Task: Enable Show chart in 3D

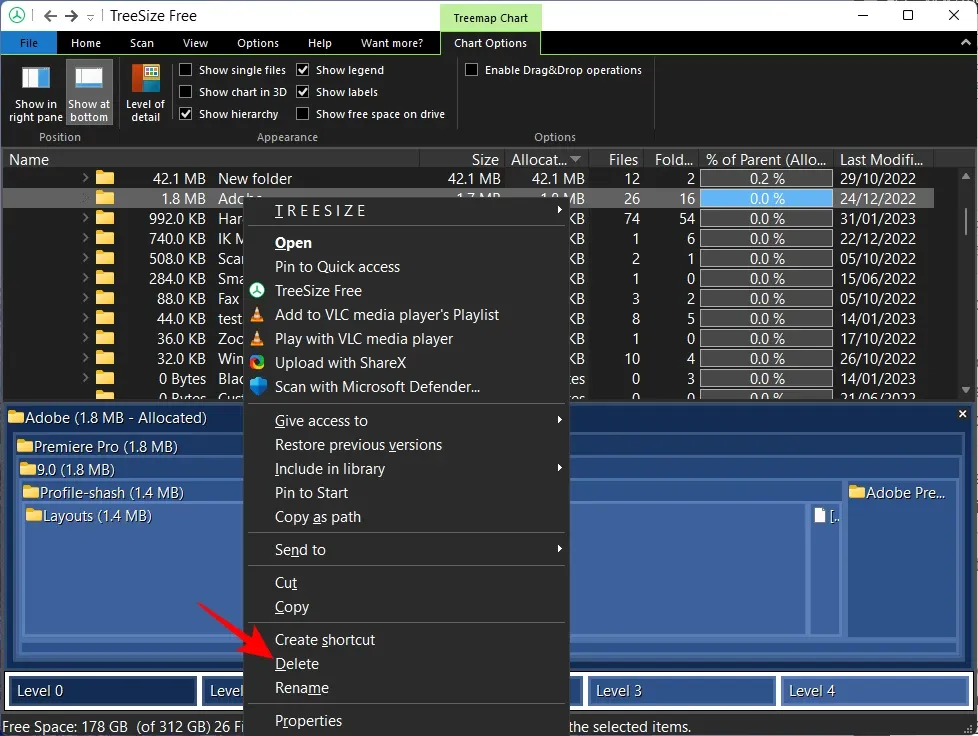Action: point(185,91)
